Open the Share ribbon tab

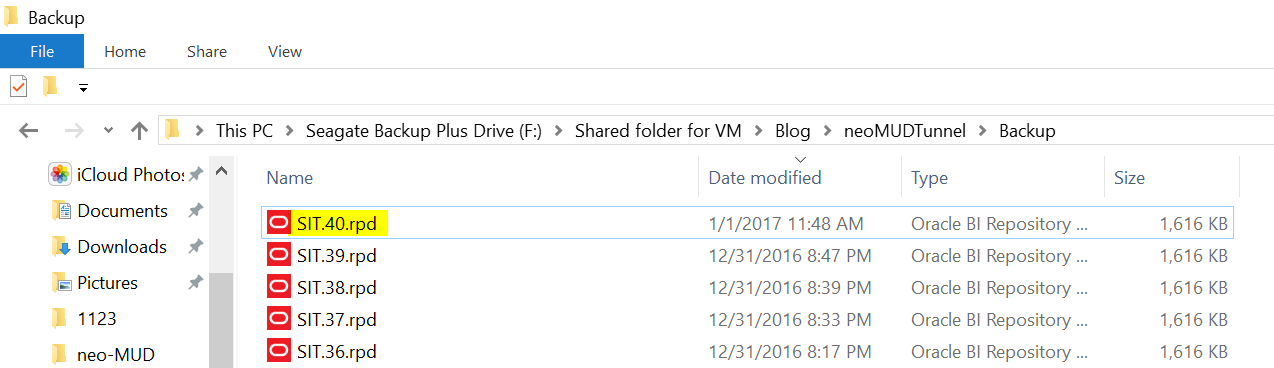tap(206, 51)
